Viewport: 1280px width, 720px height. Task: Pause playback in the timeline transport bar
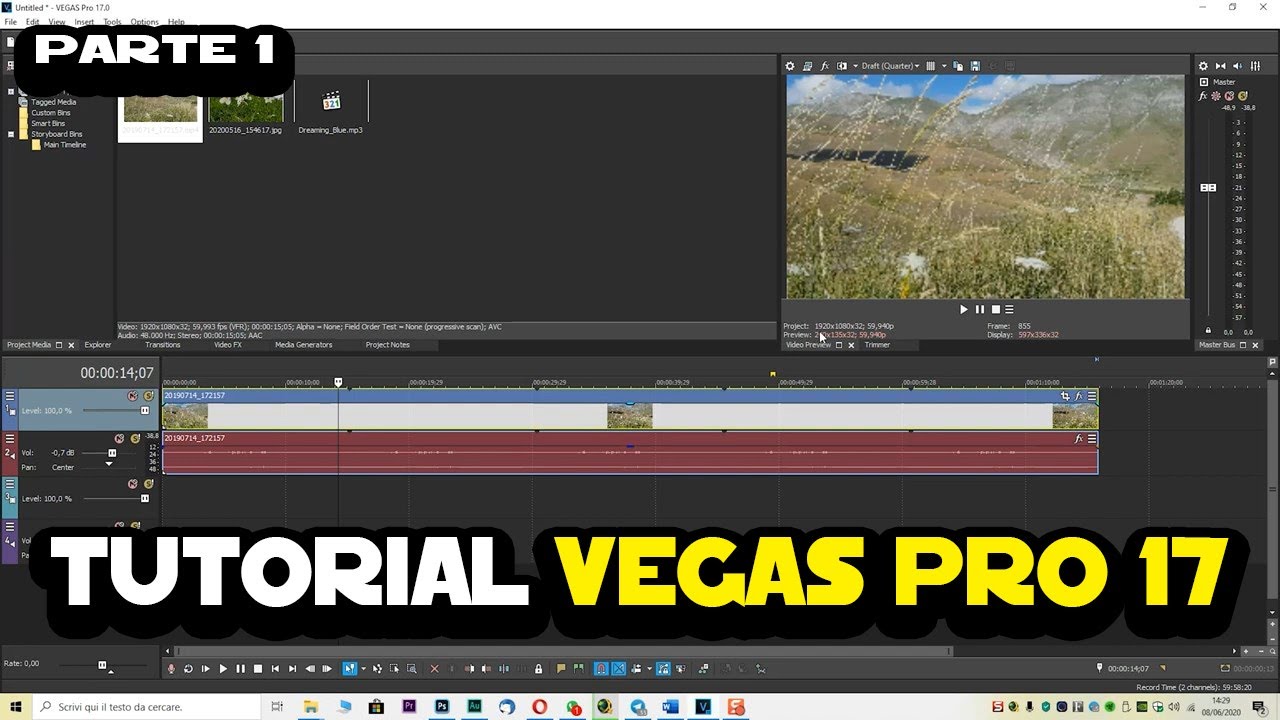(240, 668)
